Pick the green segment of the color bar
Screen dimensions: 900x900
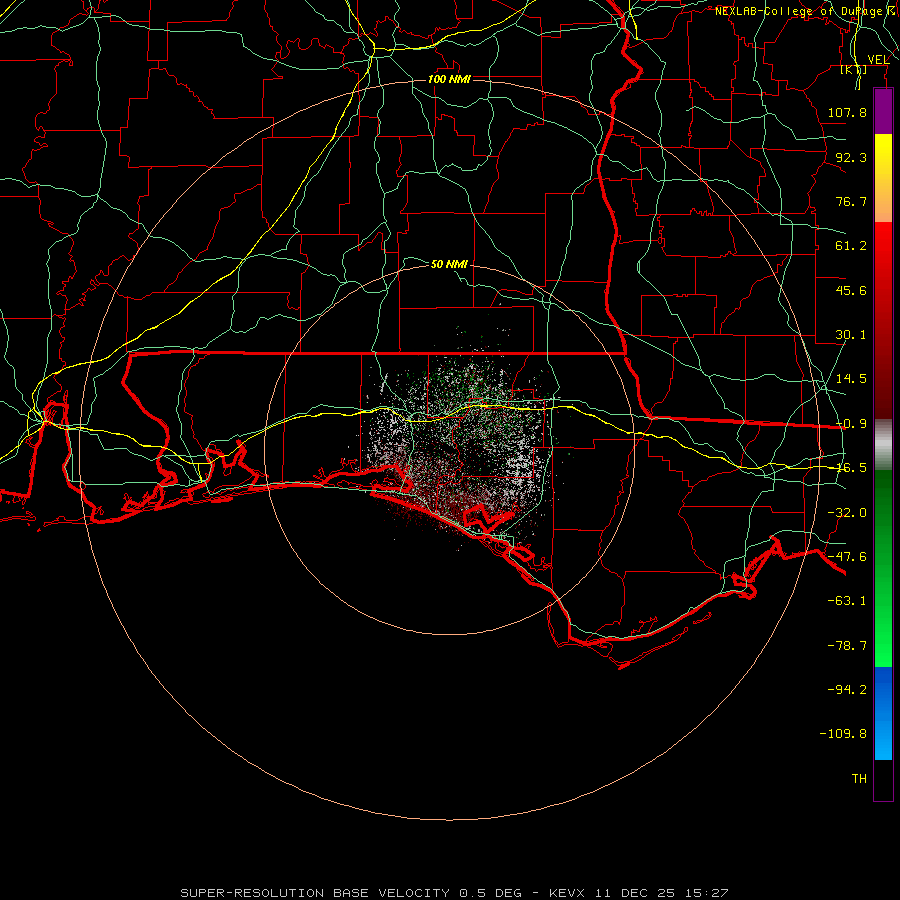point(883,568)
